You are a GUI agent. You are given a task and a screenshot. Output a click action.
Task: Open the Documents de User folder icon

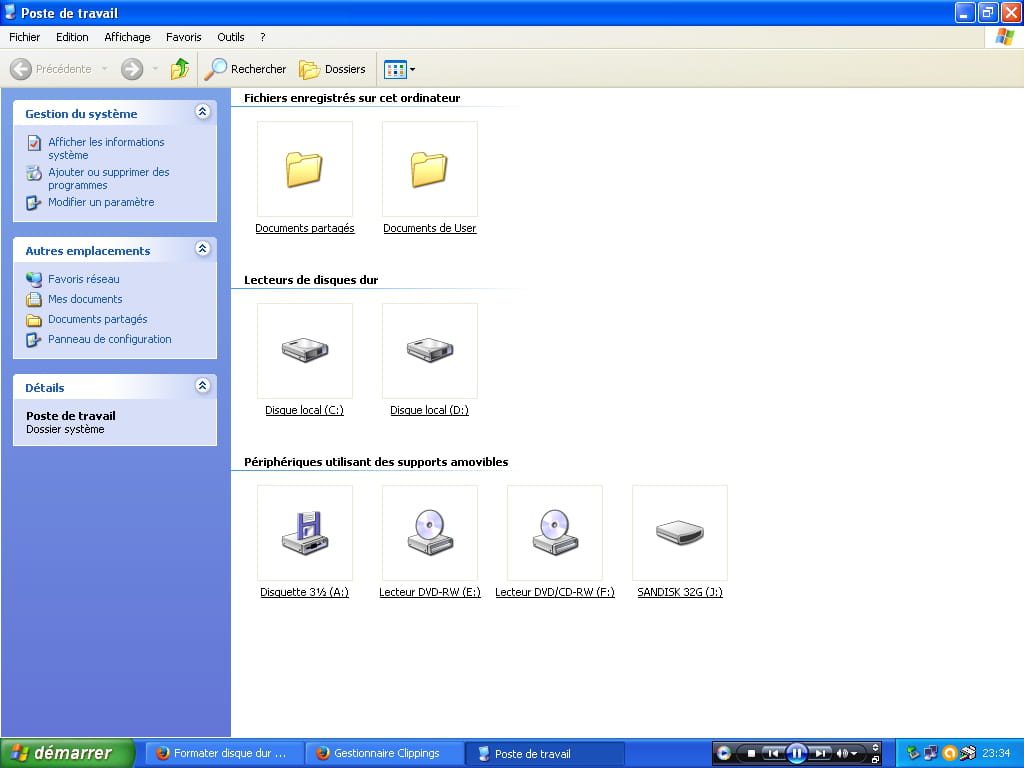coord(430,169)
